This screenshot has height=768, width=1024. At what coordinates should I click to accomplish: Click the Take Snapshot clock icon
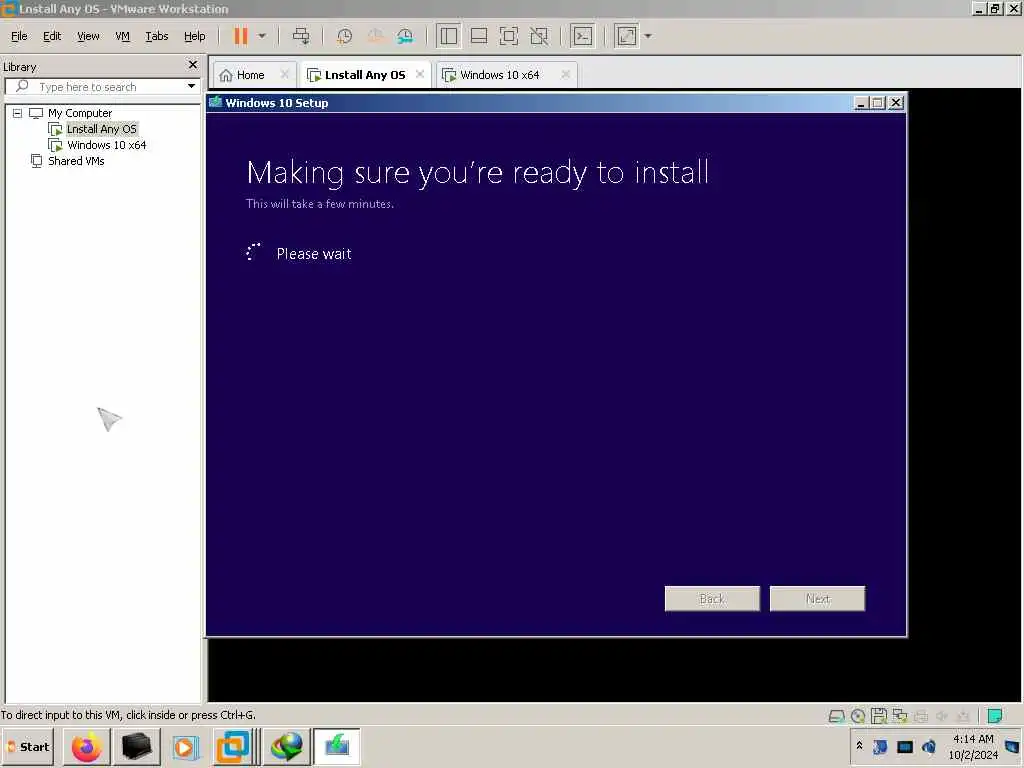(344, 36)
